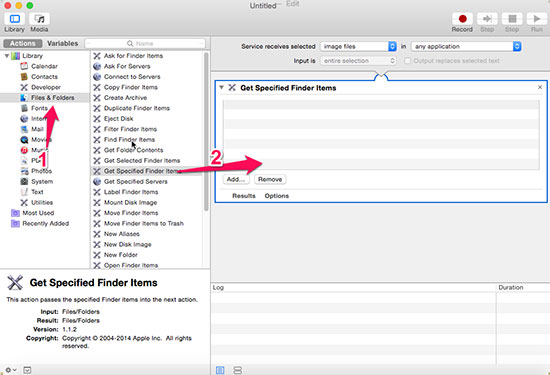The width and height of the screenshot is (550, 375).
Task: Enable Output replaces selected text checkbox
Action: tap(407, 61)
